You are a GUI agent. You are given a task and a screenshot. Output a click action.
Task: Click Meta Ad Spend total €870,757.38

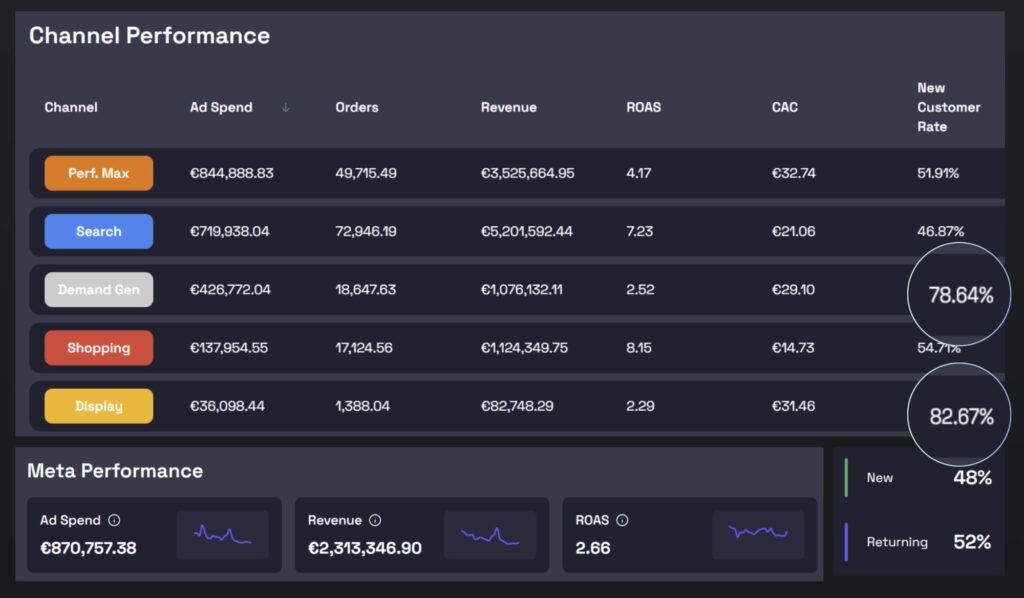coord(88,548)
